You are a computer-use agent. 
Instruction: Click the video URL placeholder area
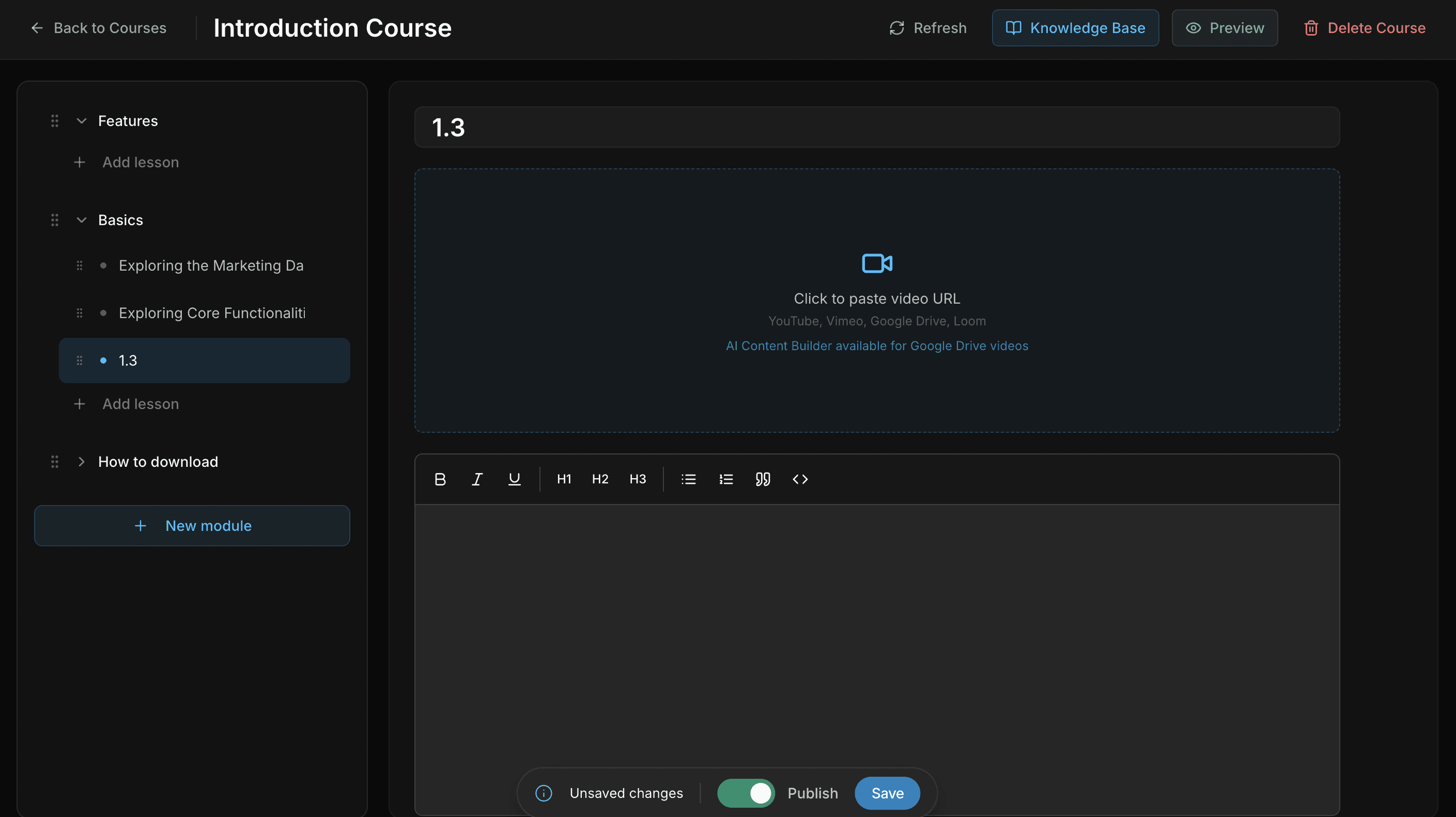877,298
